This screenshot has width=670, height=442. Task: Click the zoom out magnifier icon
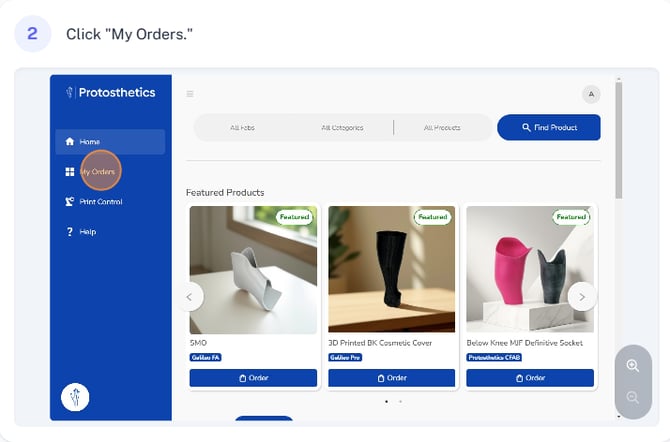[x=633, y=398]
